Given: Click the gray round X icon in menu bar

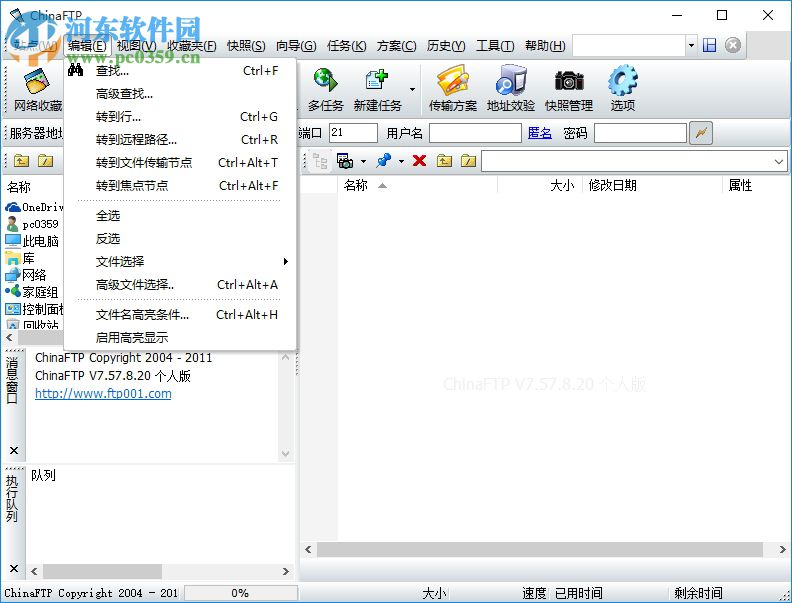Looking at the screenshot, I should tap(733, 45).
